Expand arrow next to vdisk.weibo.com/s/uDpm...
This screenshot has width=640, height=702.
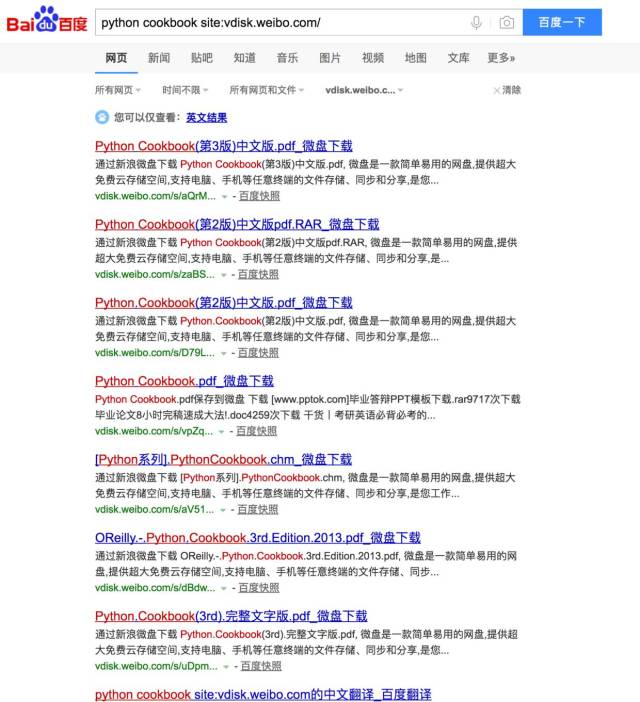pyautogui.click(x=226, y=667)
